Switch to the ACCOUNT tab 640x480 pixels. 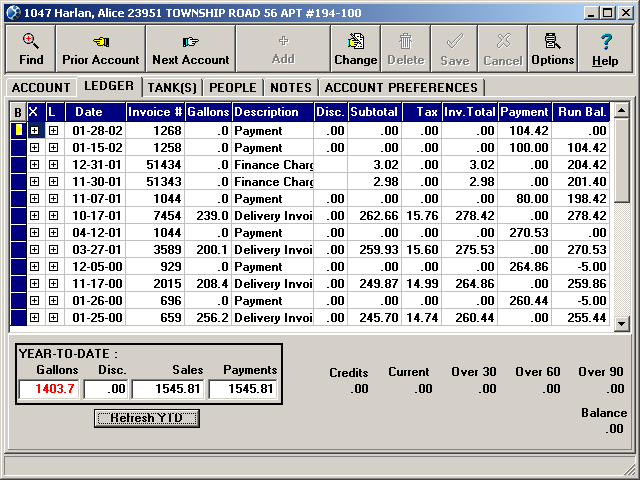pyautogui.click(x=41, y=88)
